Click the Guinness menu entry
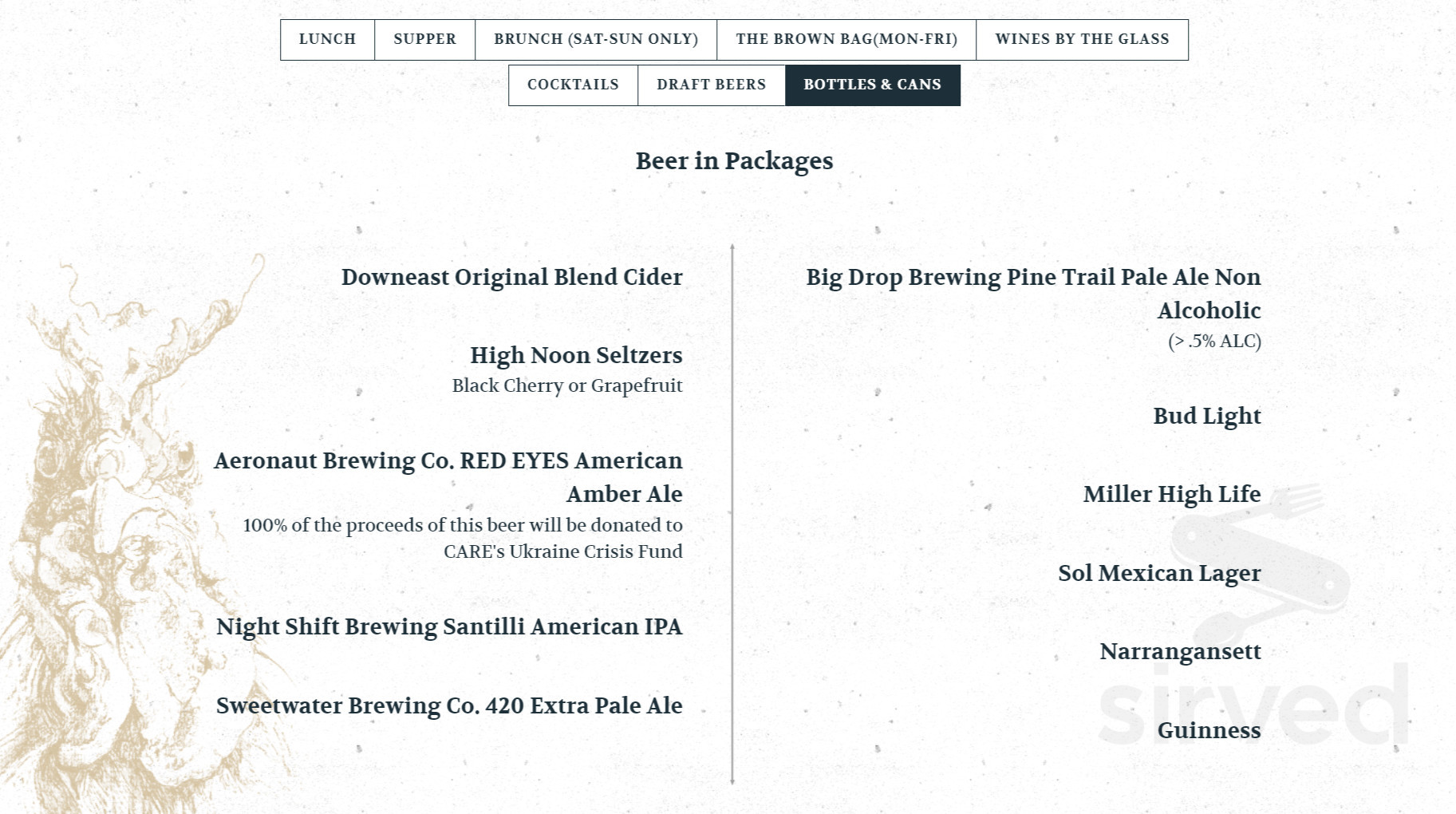 pyautogui.click(x=1208, y=729)
